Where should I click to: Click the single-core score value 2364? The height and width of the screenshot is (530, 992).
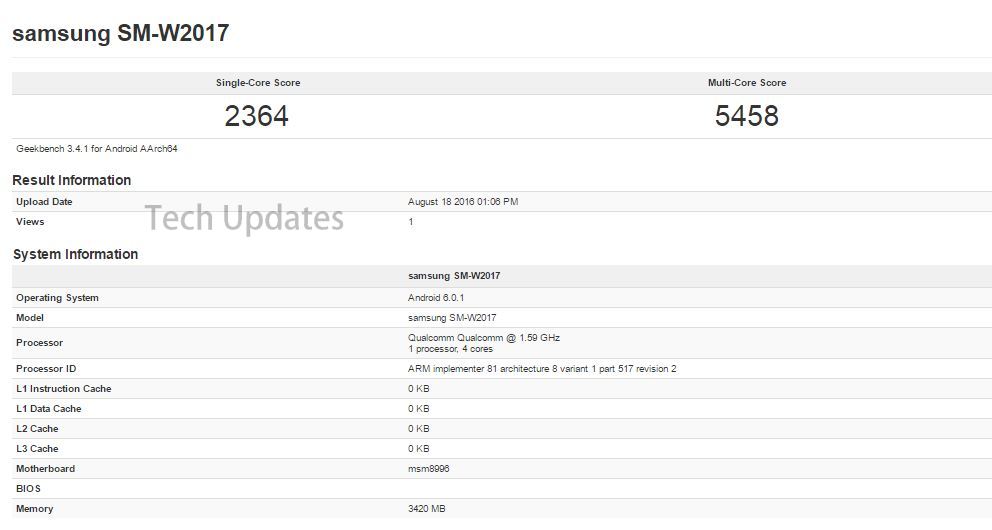coord(256,116)
